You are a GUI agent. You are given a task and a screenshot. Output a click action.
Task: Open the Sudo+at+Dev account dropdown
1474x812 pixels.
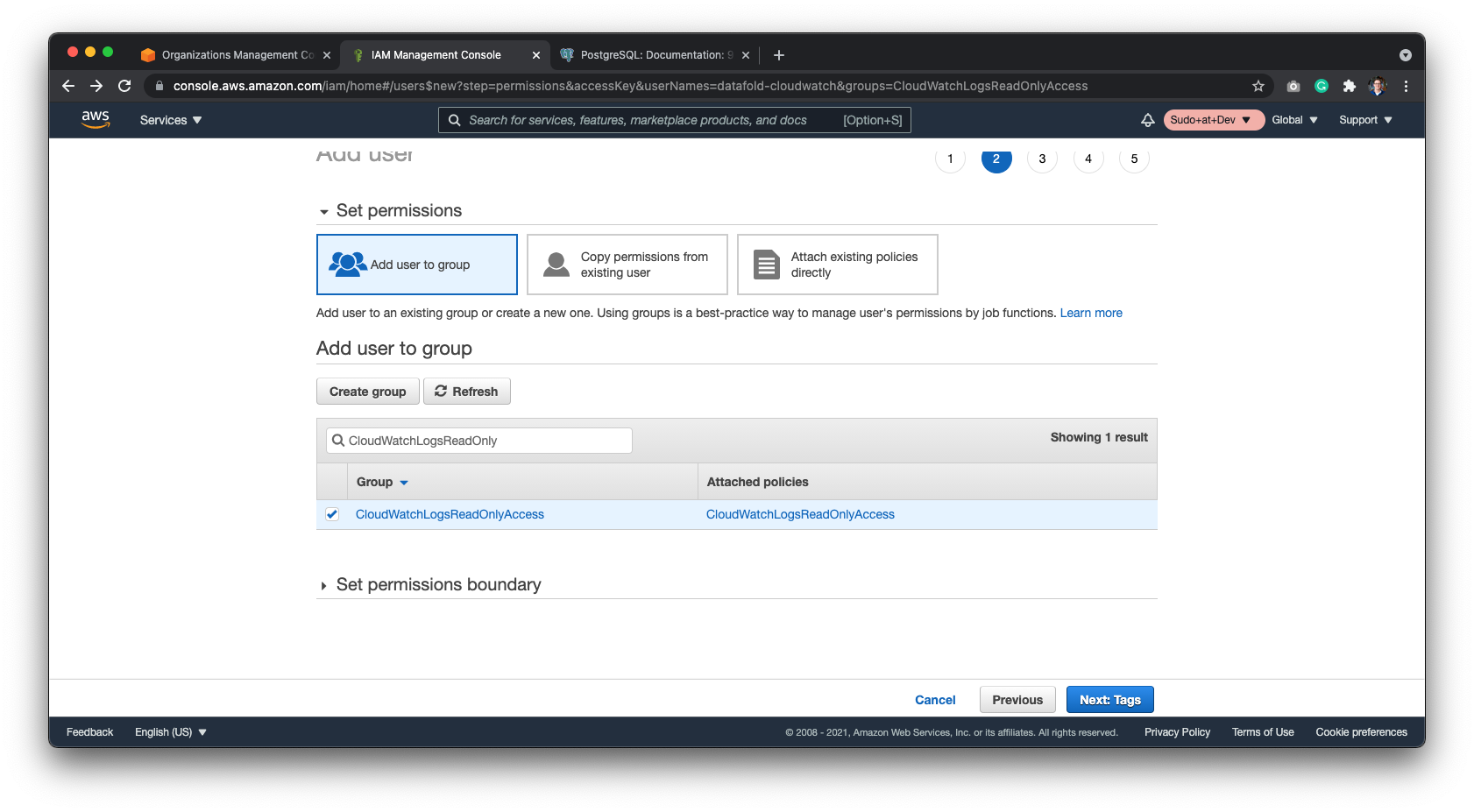click(x=1213, y=120)
